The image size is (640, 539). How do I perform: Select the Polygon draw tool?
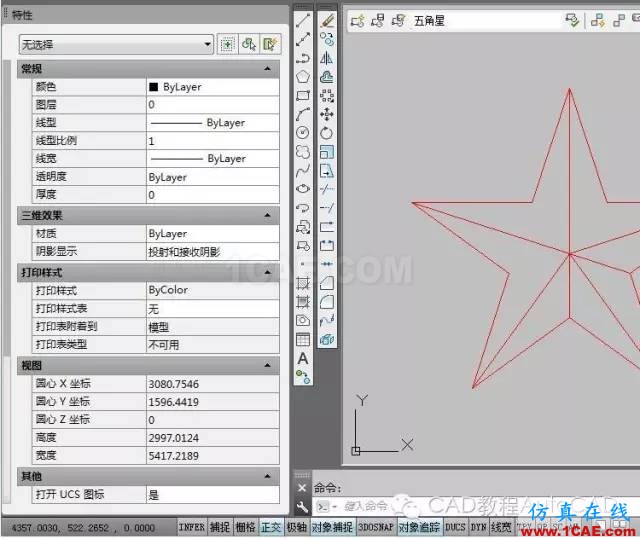303,77
